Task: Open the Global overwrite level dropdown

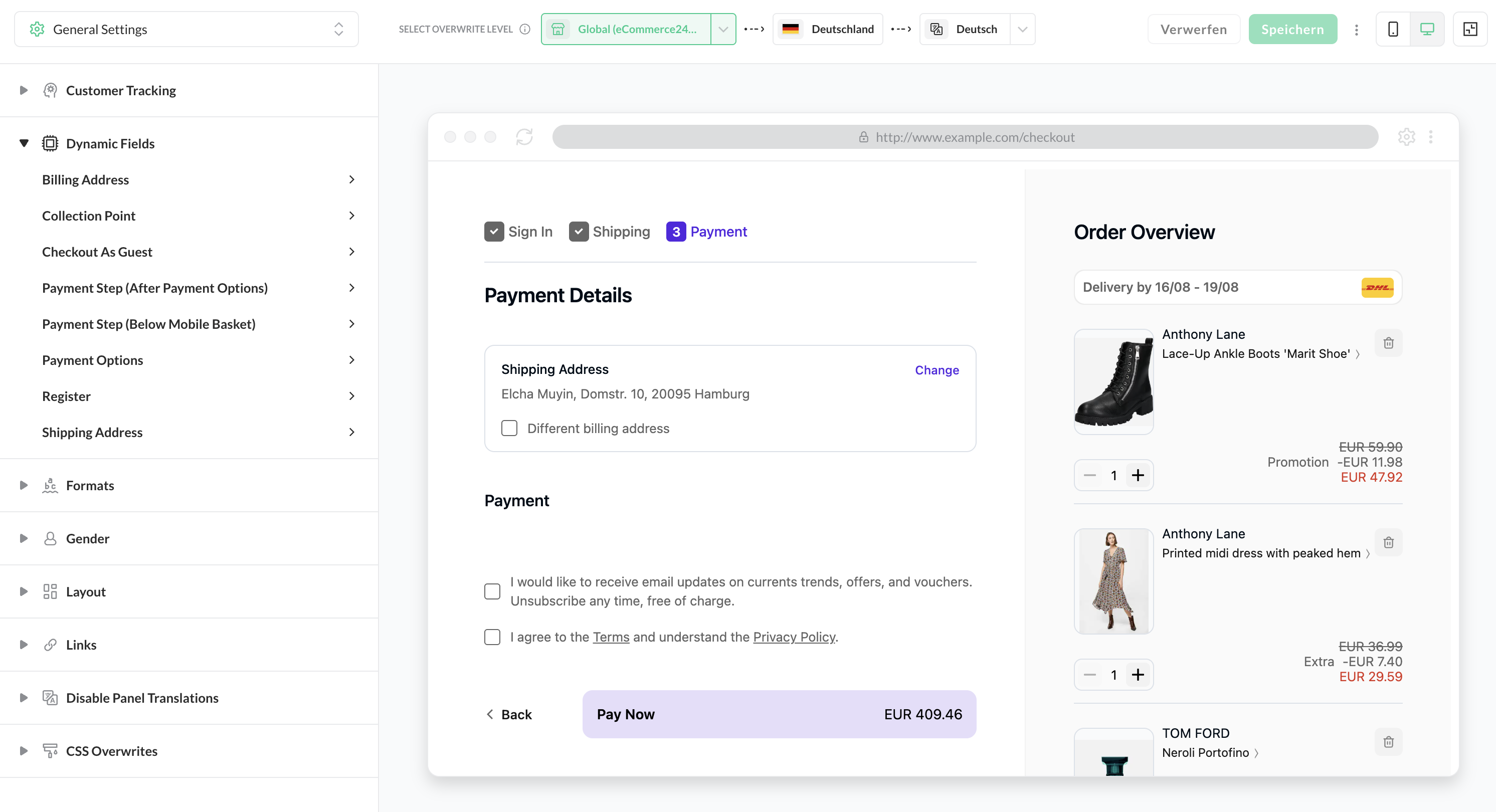Action: click(x=723, y=29)
